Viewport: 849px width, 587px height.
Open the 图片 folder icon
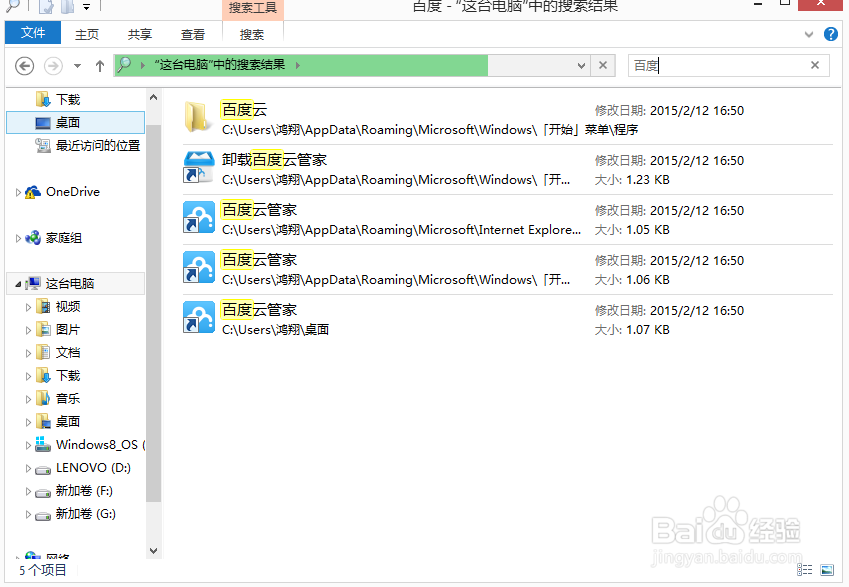point(43,329)
